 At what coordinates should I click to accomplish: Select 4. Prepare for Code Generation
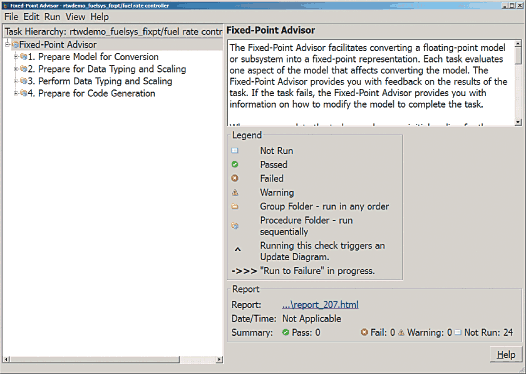(x=92, y=93)
